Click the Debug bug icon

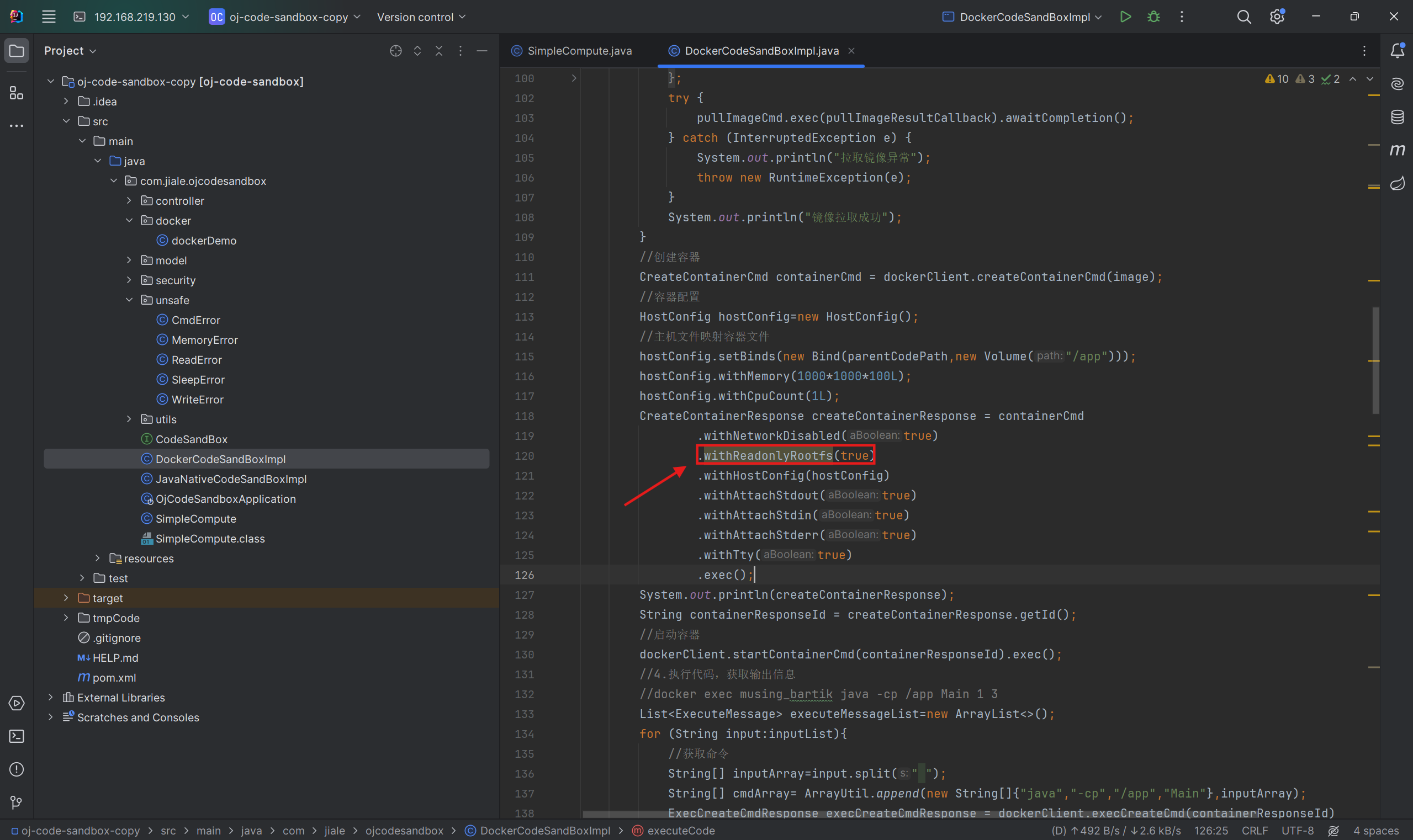(x=1153, y=17)
